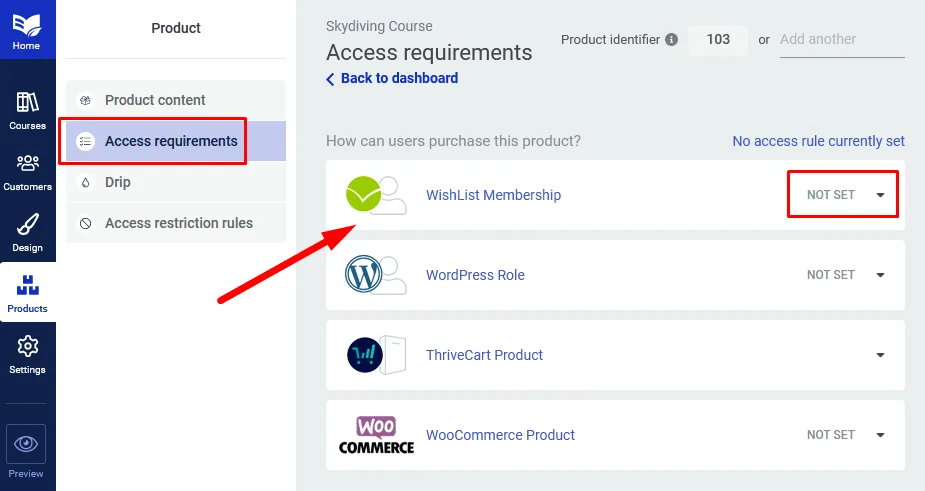Click the Product panel heading

[176, 28]
